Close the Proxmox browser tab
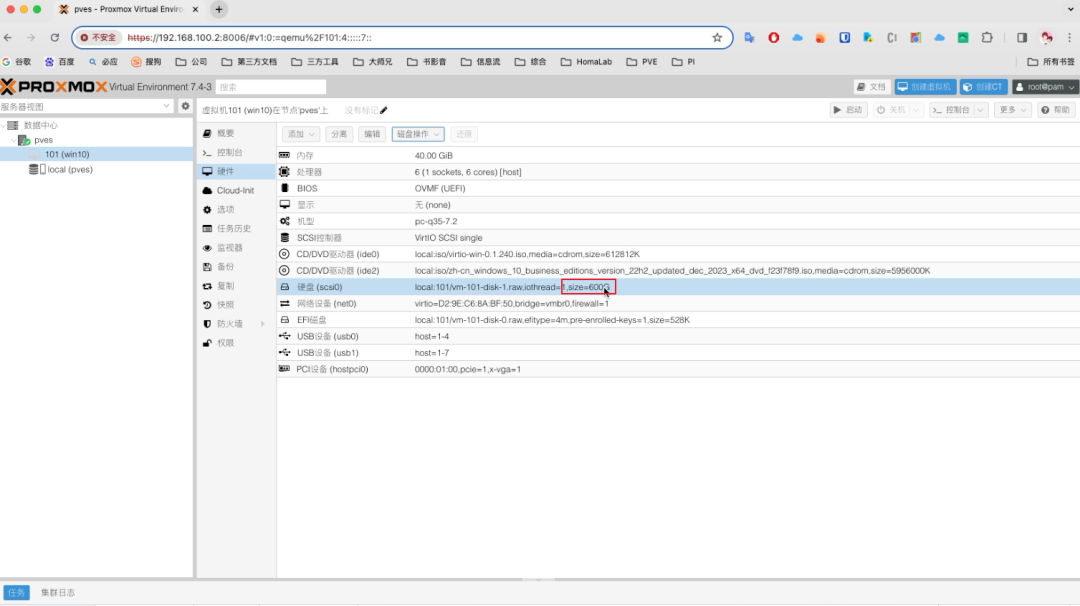The image size is (1080, 606). coord(195,10)
